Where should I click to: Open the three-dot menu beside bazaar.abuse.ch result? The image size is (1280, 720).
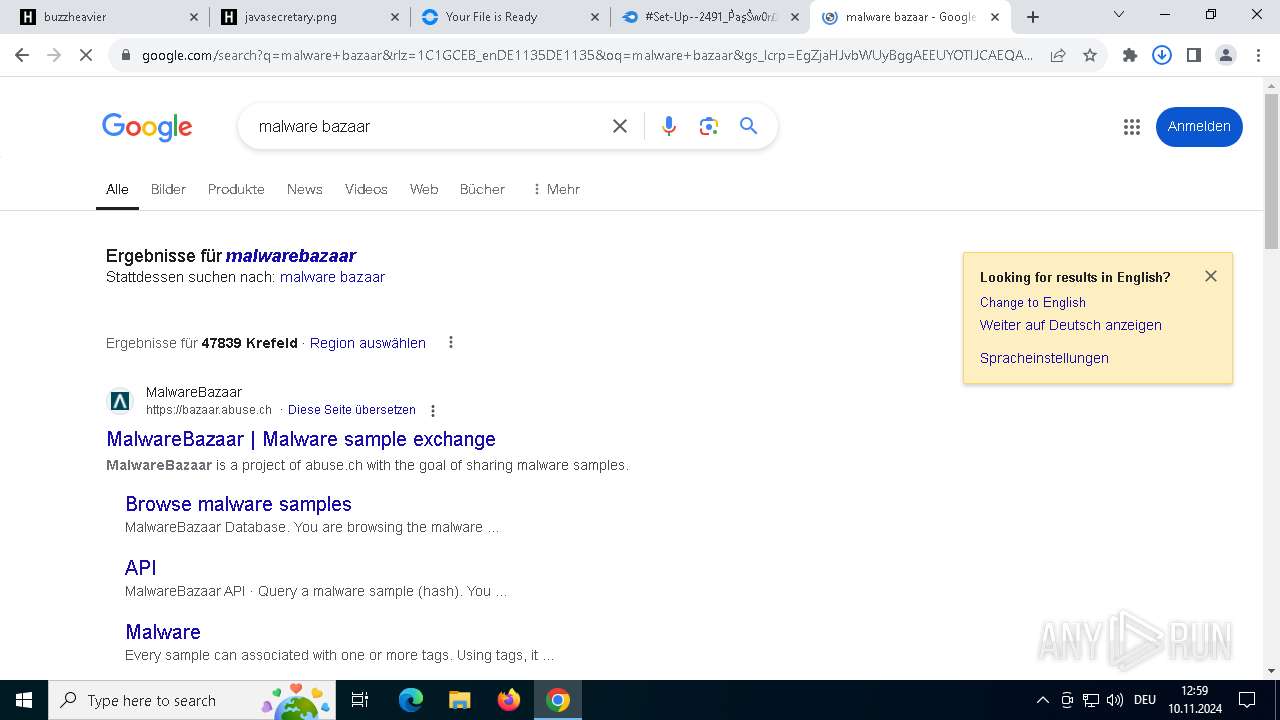[433, 411]
